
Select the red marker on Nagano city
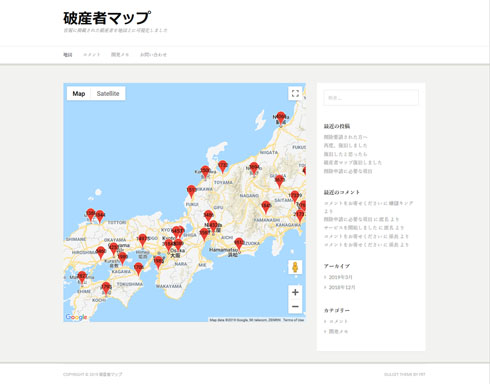[x=254, y=169]
